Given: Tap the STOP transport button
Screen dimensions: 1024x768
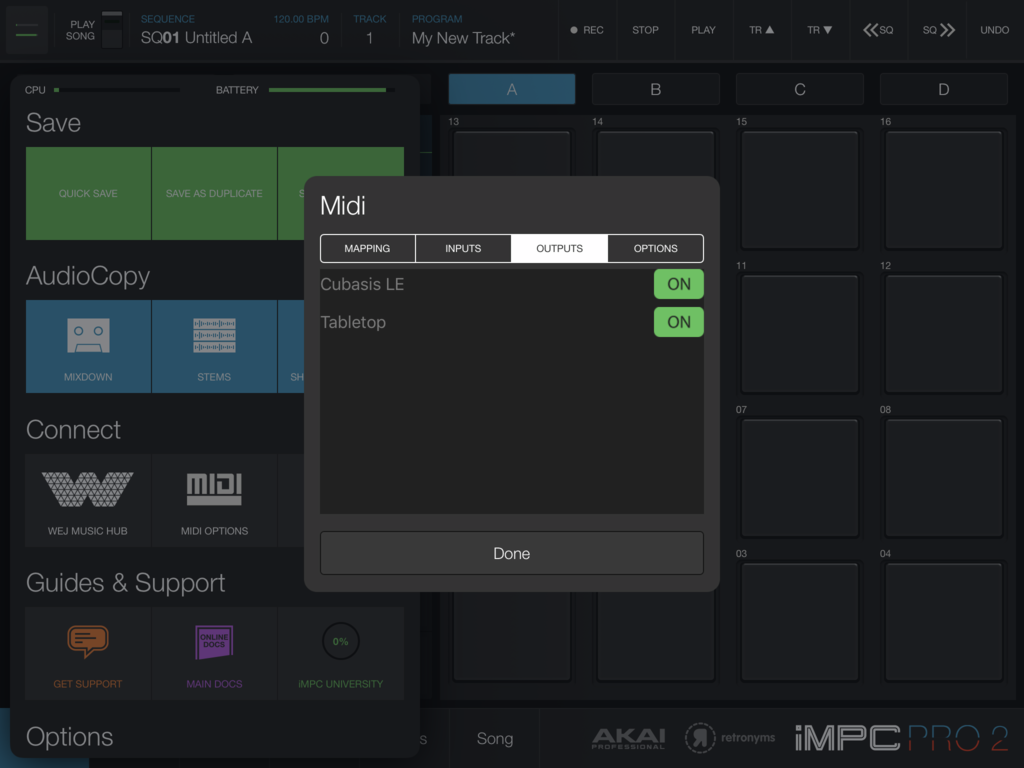Looking at the screenshot, I should tap(645, 30).
